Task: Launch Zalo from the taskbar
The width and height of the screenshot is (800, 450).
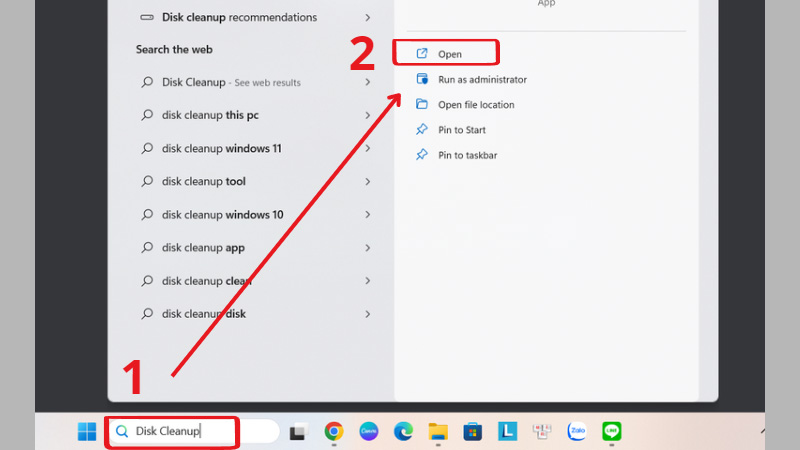Action: (x=576, y=431)
